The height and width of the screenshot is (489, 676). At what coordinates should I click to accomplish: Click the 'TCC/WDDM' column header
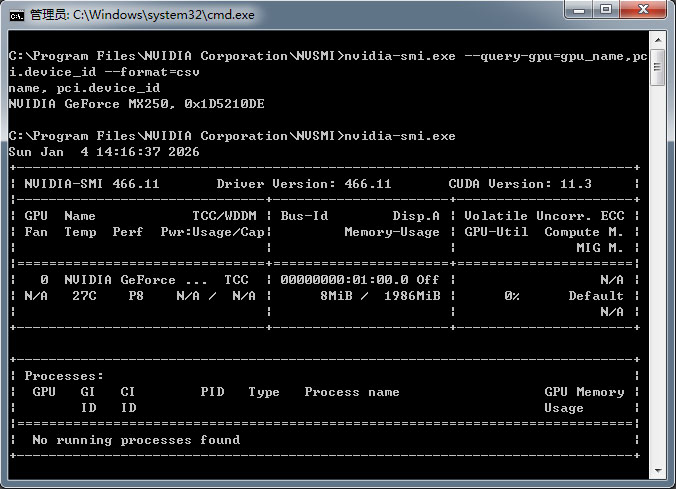pyautogui.click(x=224, y=216)
